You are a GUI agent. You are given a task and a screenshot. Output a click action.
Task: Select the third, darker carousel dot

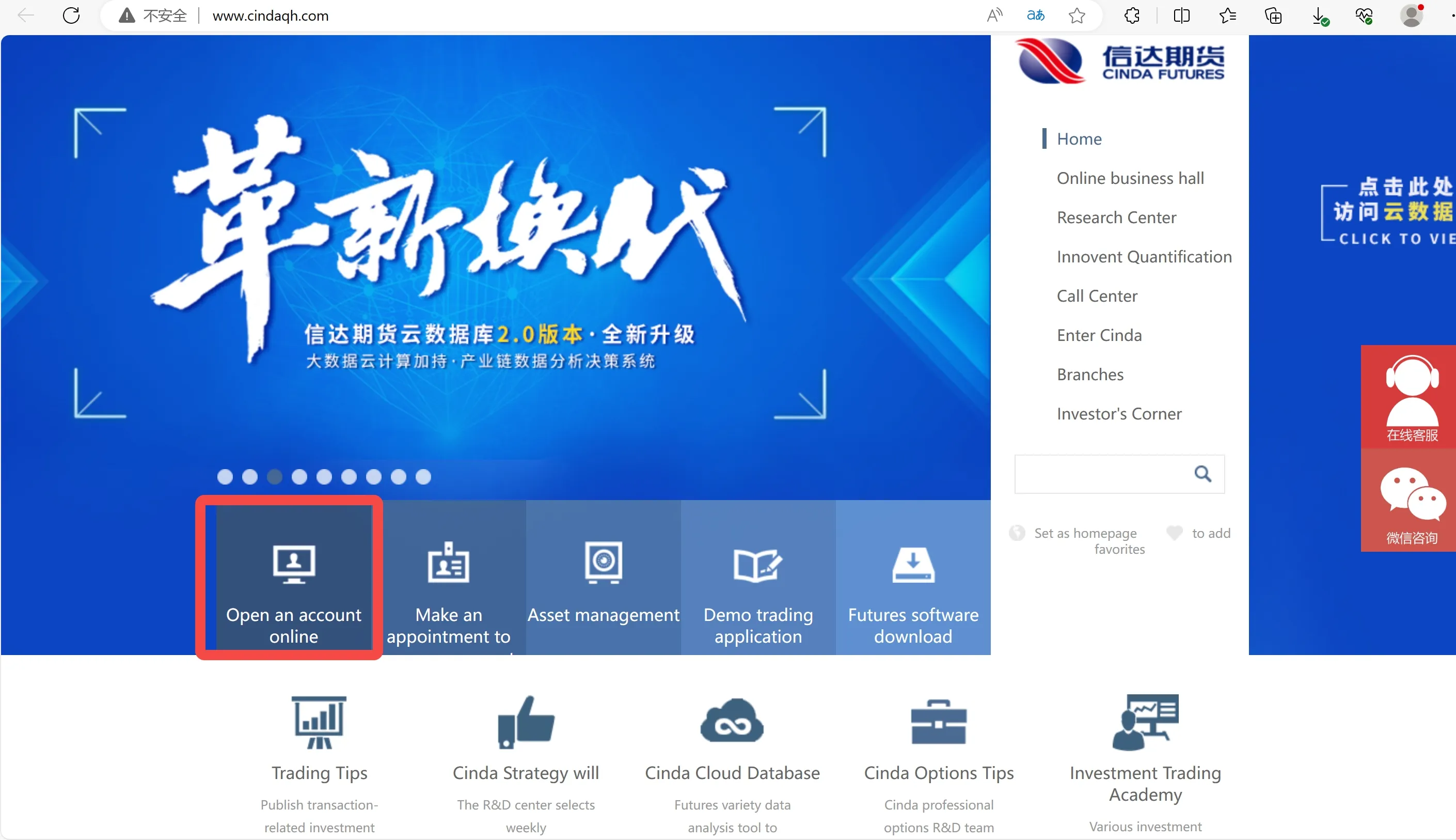pyautogui.click(x=274, y=476)
